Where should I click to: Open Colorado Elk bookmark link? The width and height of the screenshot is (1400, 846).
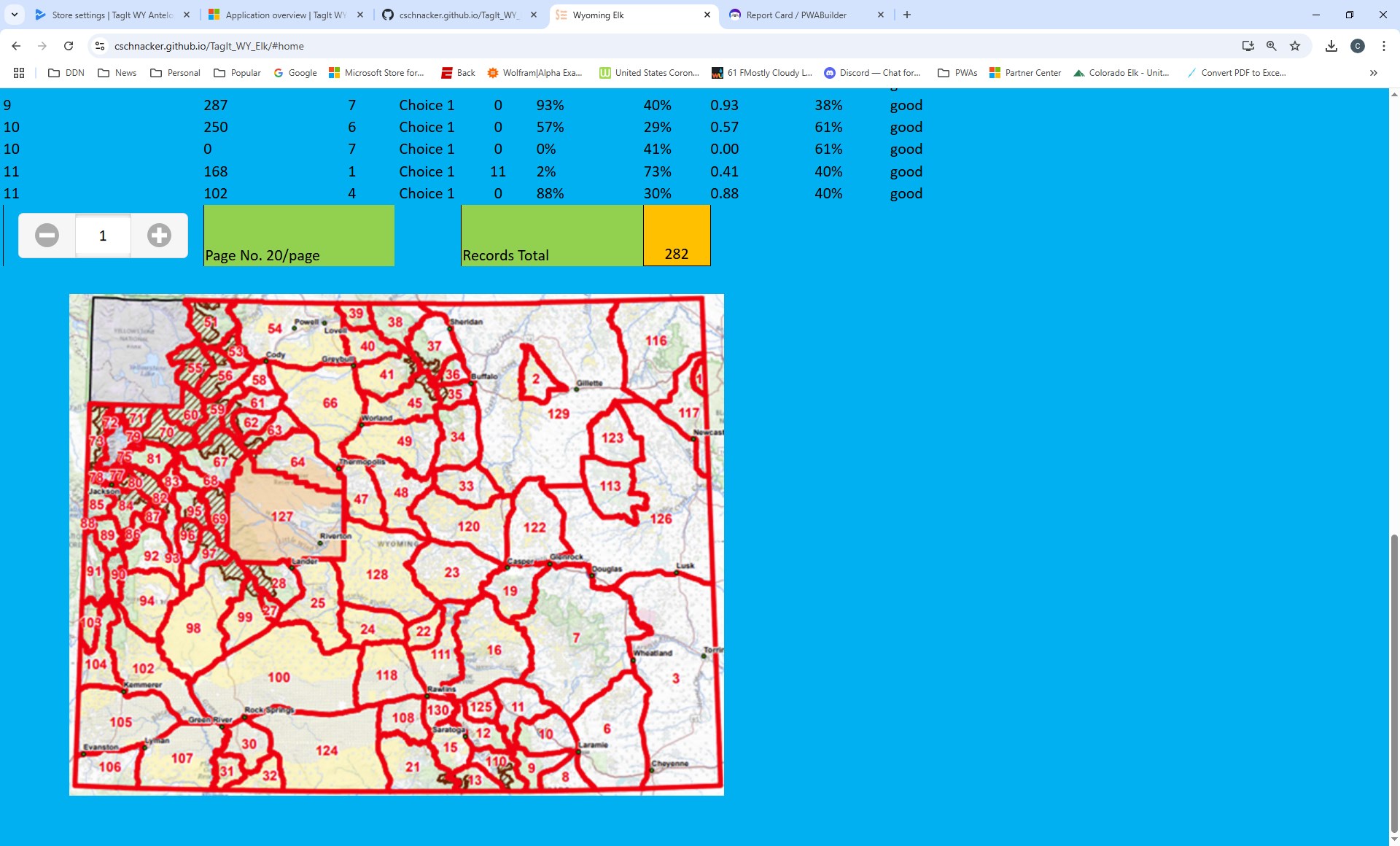coord(1121,73)
